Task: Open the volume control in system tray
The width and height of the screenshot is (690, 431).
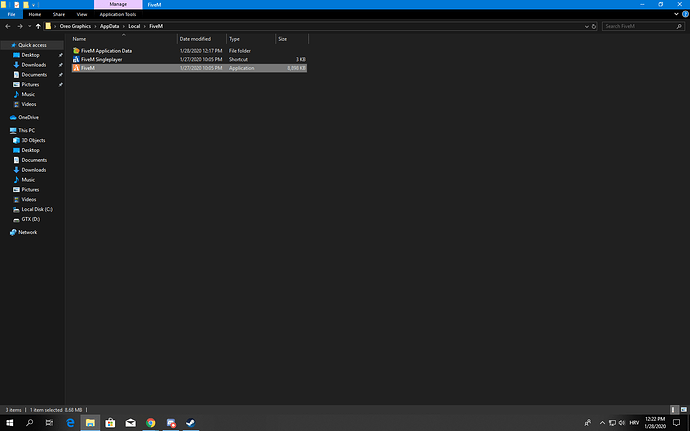Action: click(622, 423)
